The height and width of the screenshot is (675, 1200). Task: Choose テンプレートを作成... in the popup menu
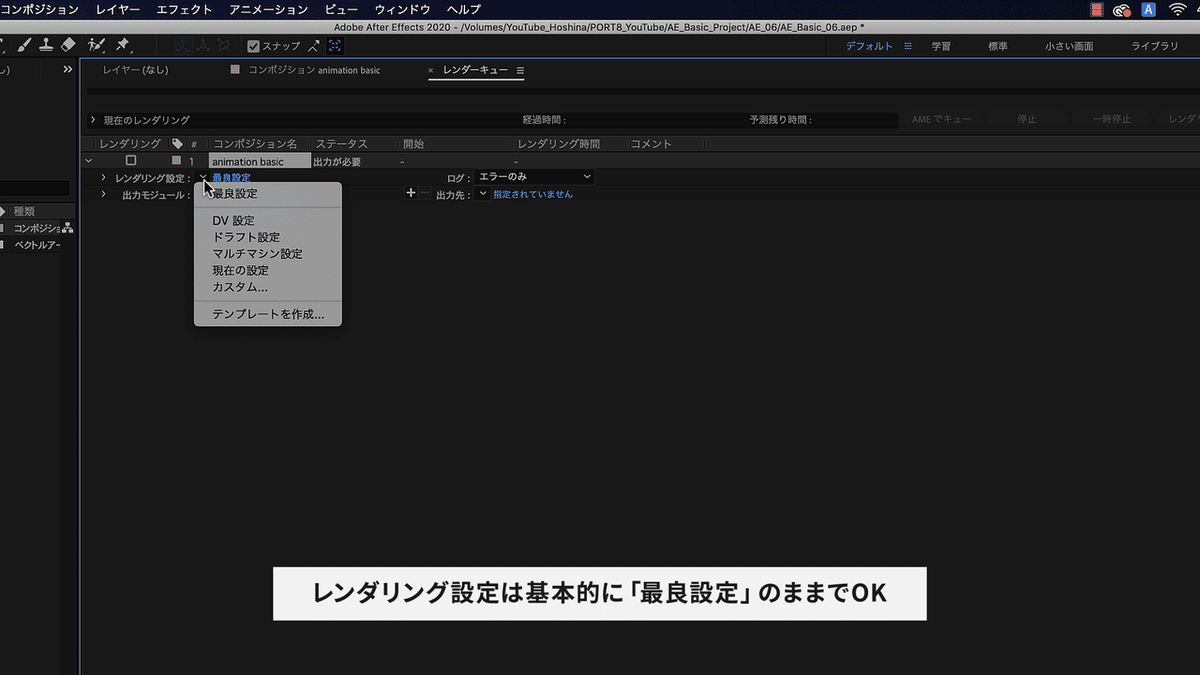pos(268,314)
